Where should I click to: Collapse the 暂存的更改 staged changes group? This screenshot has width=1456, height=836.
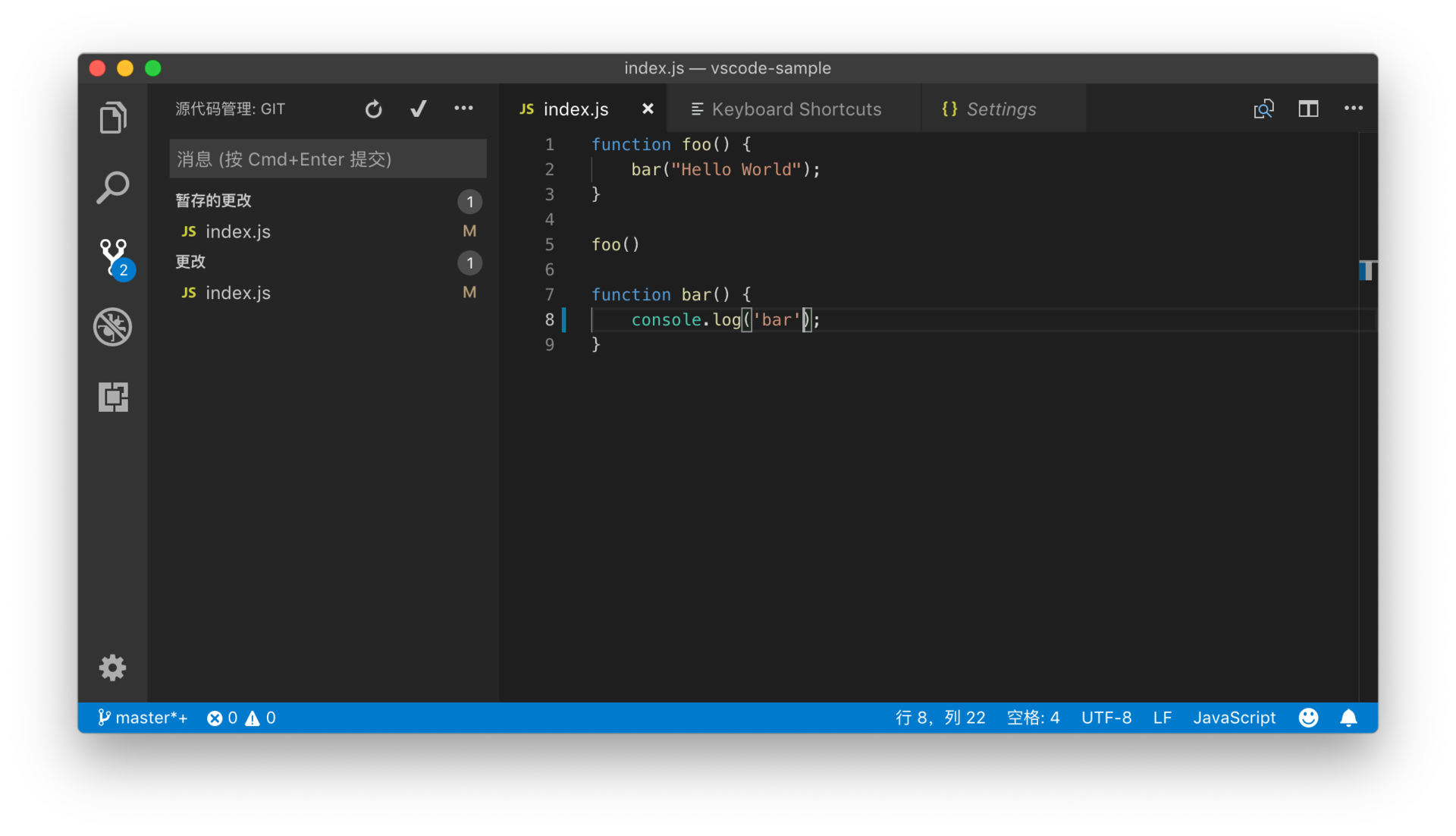pyautogui.click(x=214, y=201)
